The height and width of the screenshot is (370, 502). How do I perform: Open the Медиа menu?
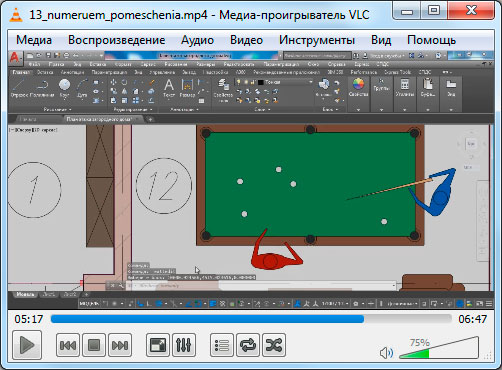click(x=34, y=40)
